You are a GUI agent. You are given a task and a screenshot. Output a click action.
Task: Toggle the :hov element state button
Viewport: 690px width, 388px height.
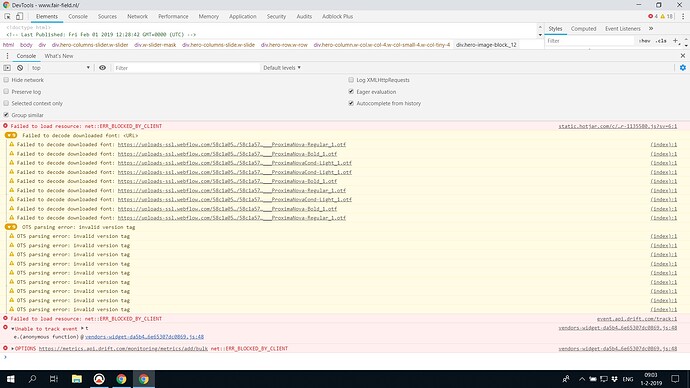(x=645, y=41)
